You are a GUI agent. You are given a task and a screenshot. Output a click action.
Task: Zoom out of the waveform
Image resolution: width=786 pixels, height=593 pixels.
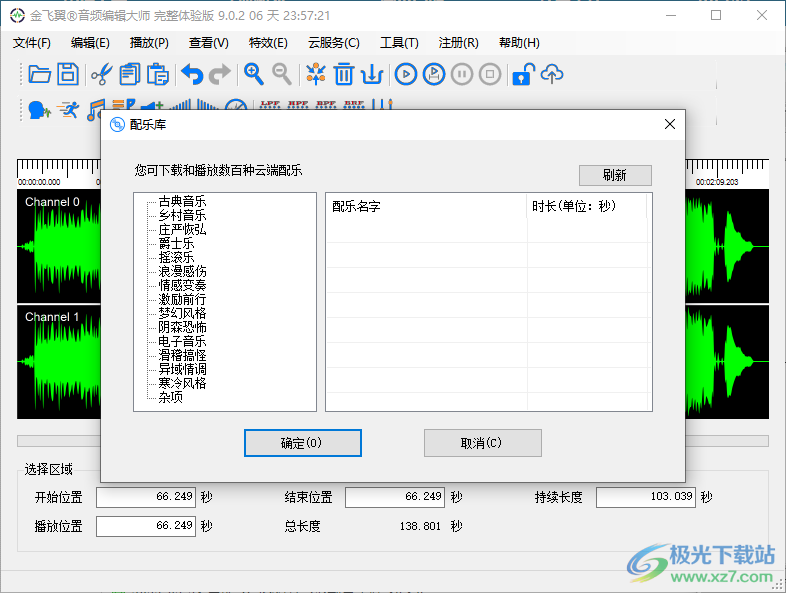[282, 74]
